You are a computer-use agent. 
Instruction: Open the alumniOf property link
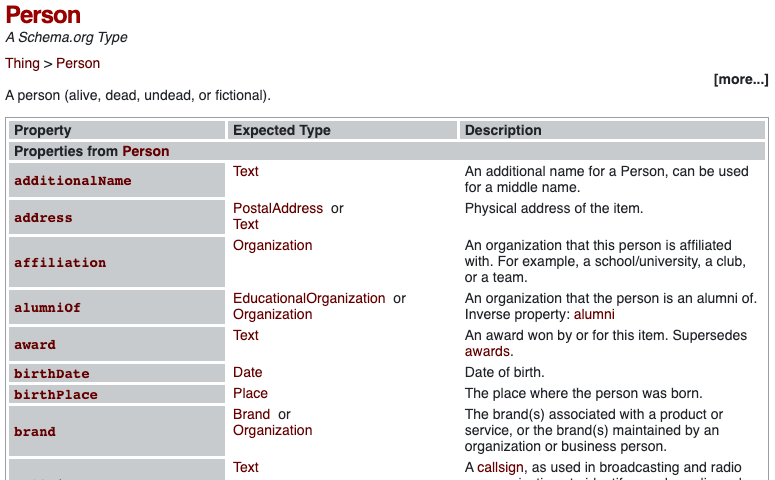(47, 308)
